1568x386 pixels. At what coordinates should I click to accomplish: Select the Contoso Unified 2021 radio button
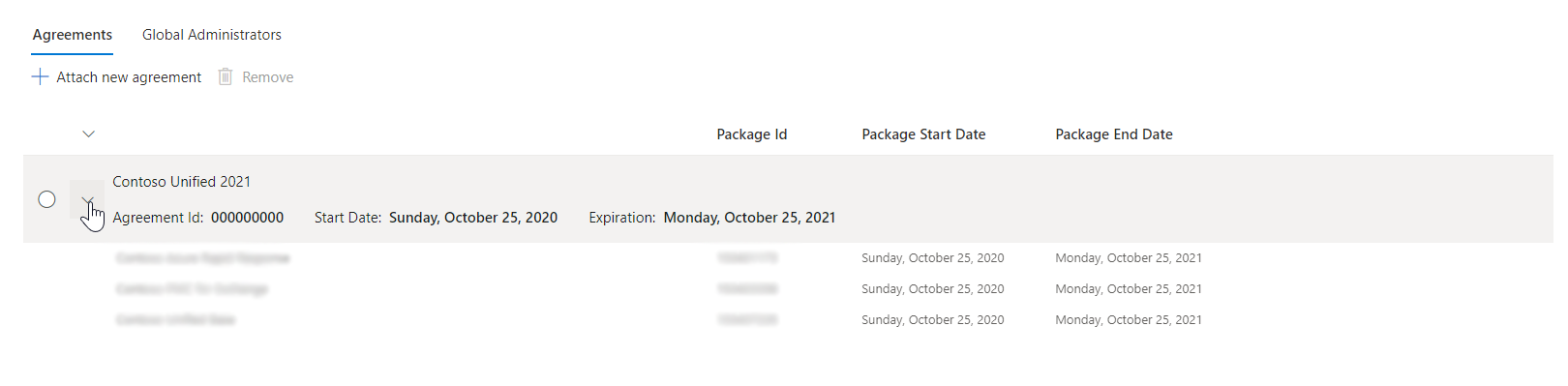46,199
